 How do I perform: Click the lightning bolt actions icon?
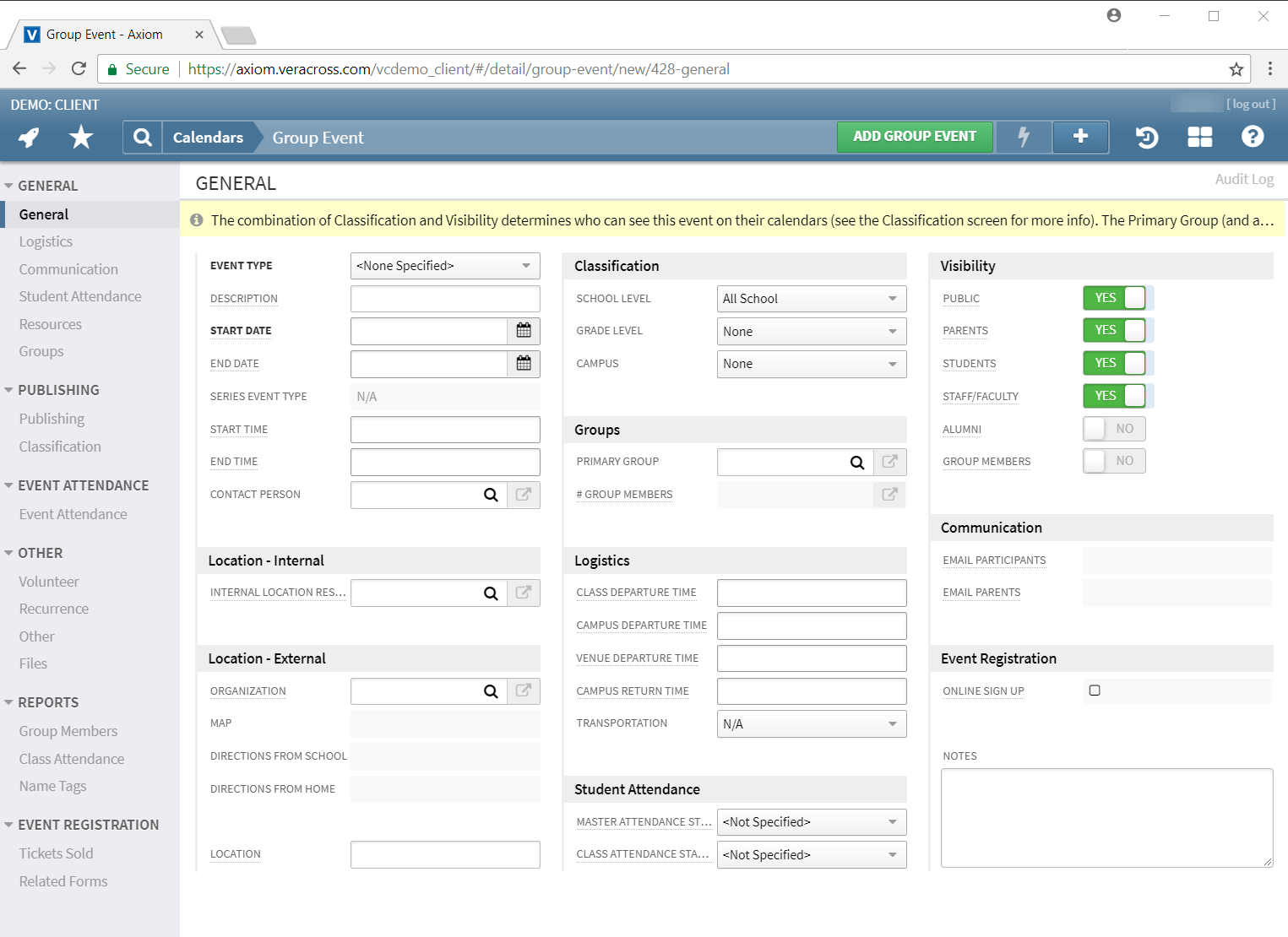(1024, 137)
